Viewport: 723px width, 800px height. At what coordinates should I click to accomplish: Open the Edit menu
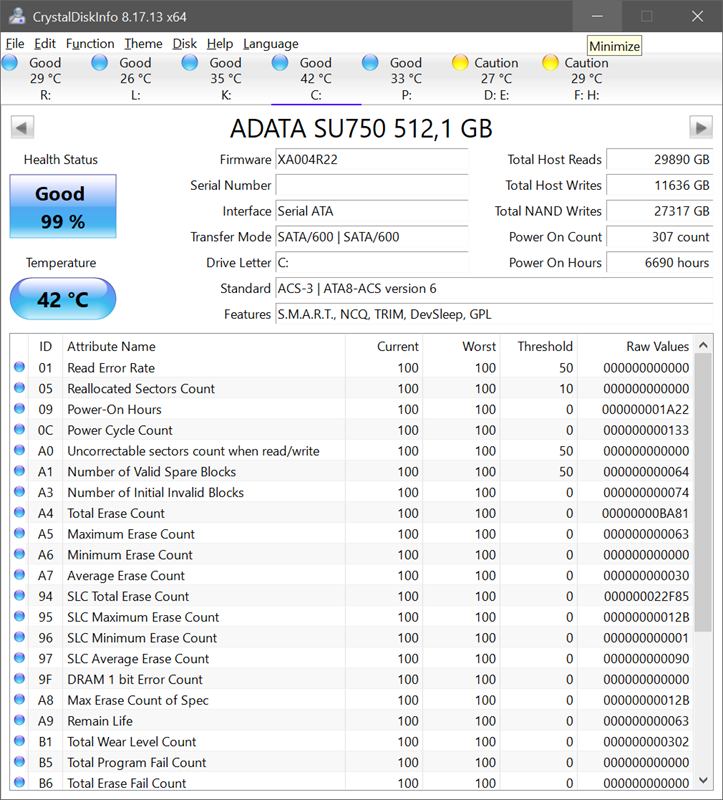pos(45,44)
